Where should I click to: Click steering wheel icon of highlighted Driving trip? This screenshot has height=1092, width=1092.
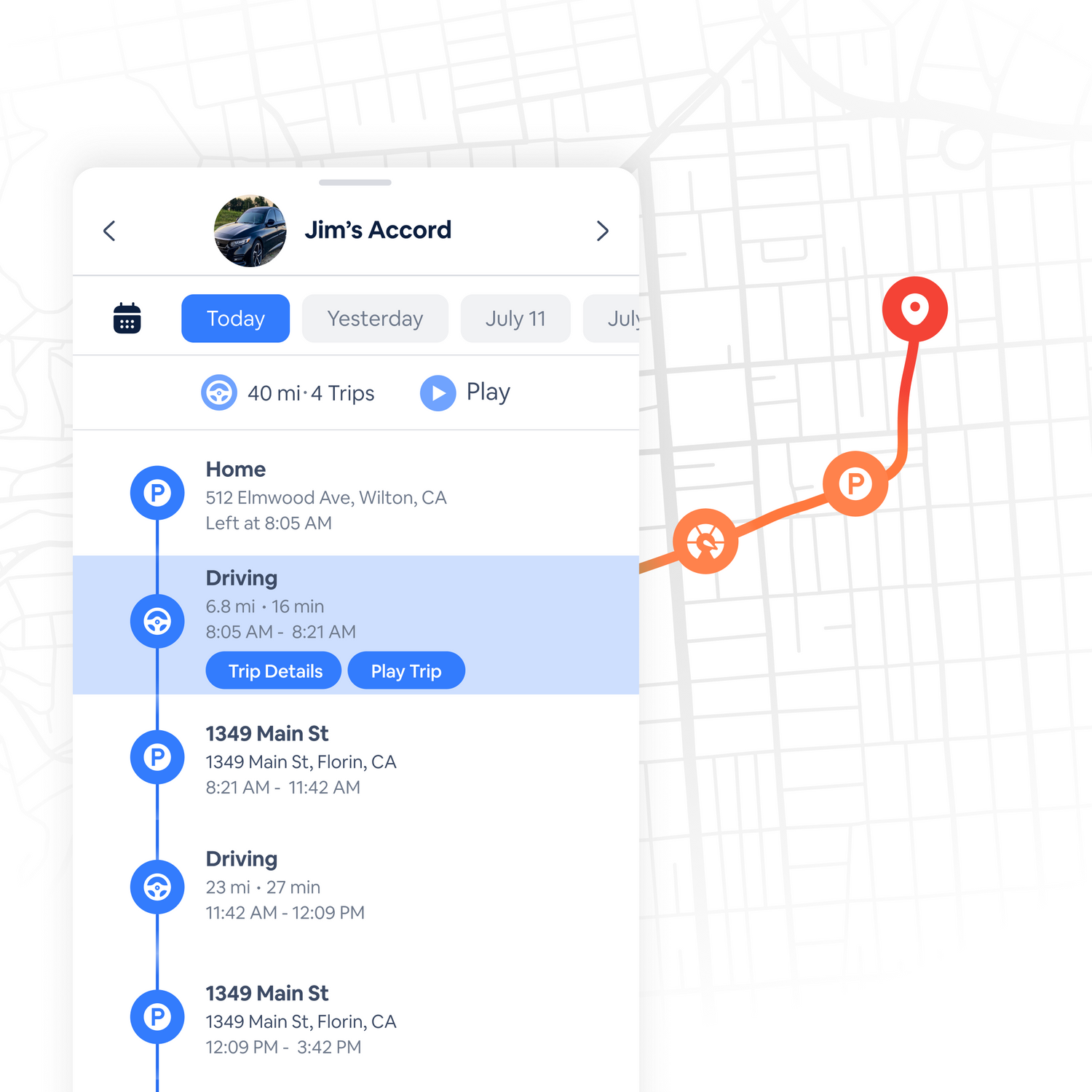(157, 621)
